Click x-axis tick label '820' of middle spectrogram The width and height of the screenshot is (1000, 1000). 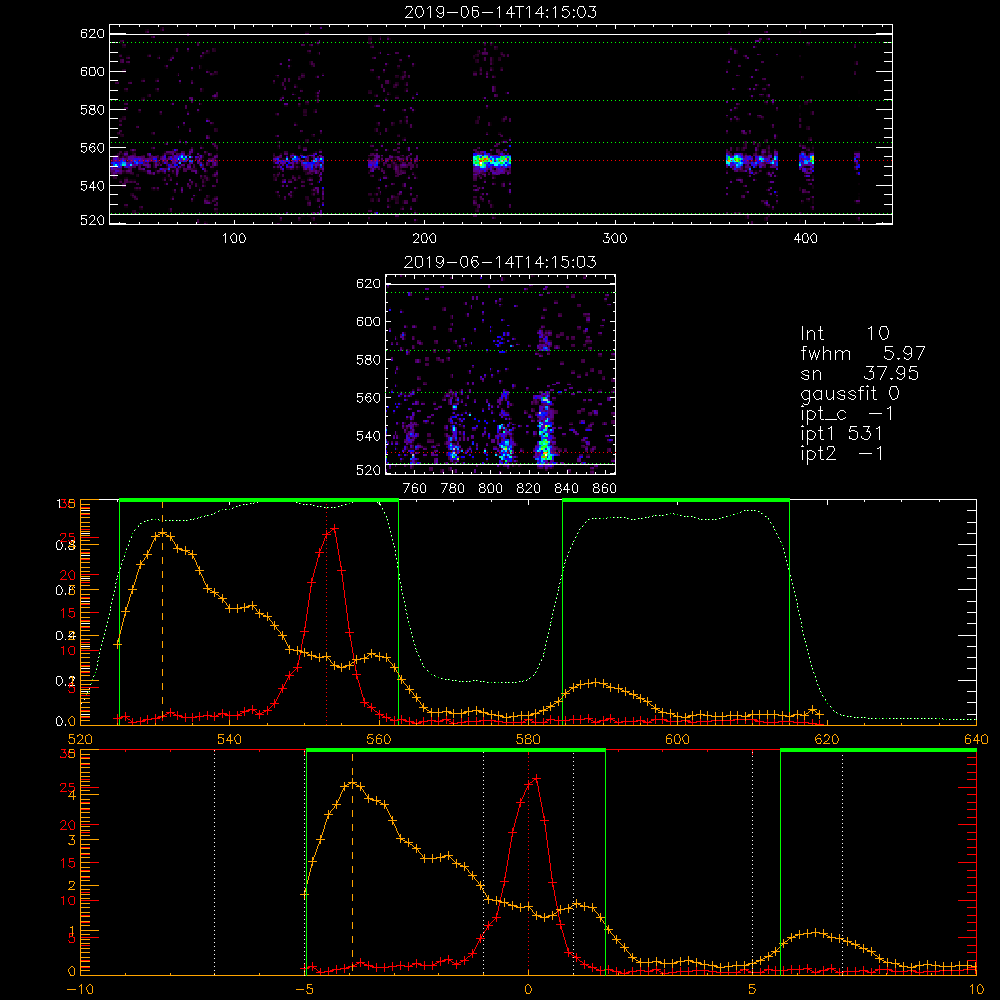coord(529,489)
